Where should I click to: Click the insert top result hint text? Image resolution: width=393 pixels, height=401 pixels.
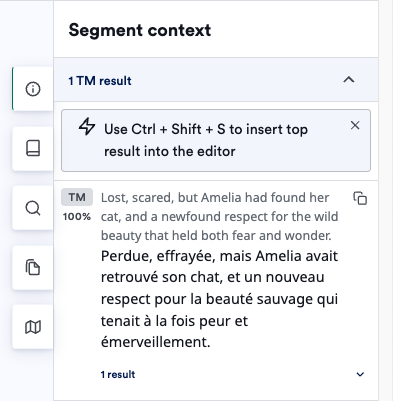coord(206,140)
